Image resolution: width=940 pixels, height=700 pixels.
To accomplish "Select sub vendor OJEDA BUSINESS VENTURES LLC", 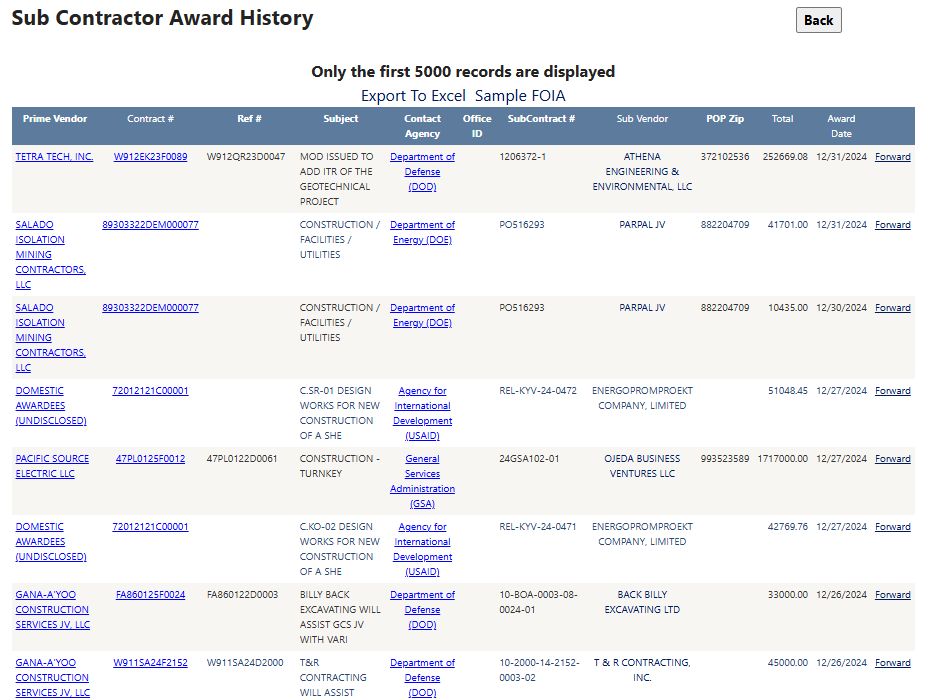I will [642, 466].
